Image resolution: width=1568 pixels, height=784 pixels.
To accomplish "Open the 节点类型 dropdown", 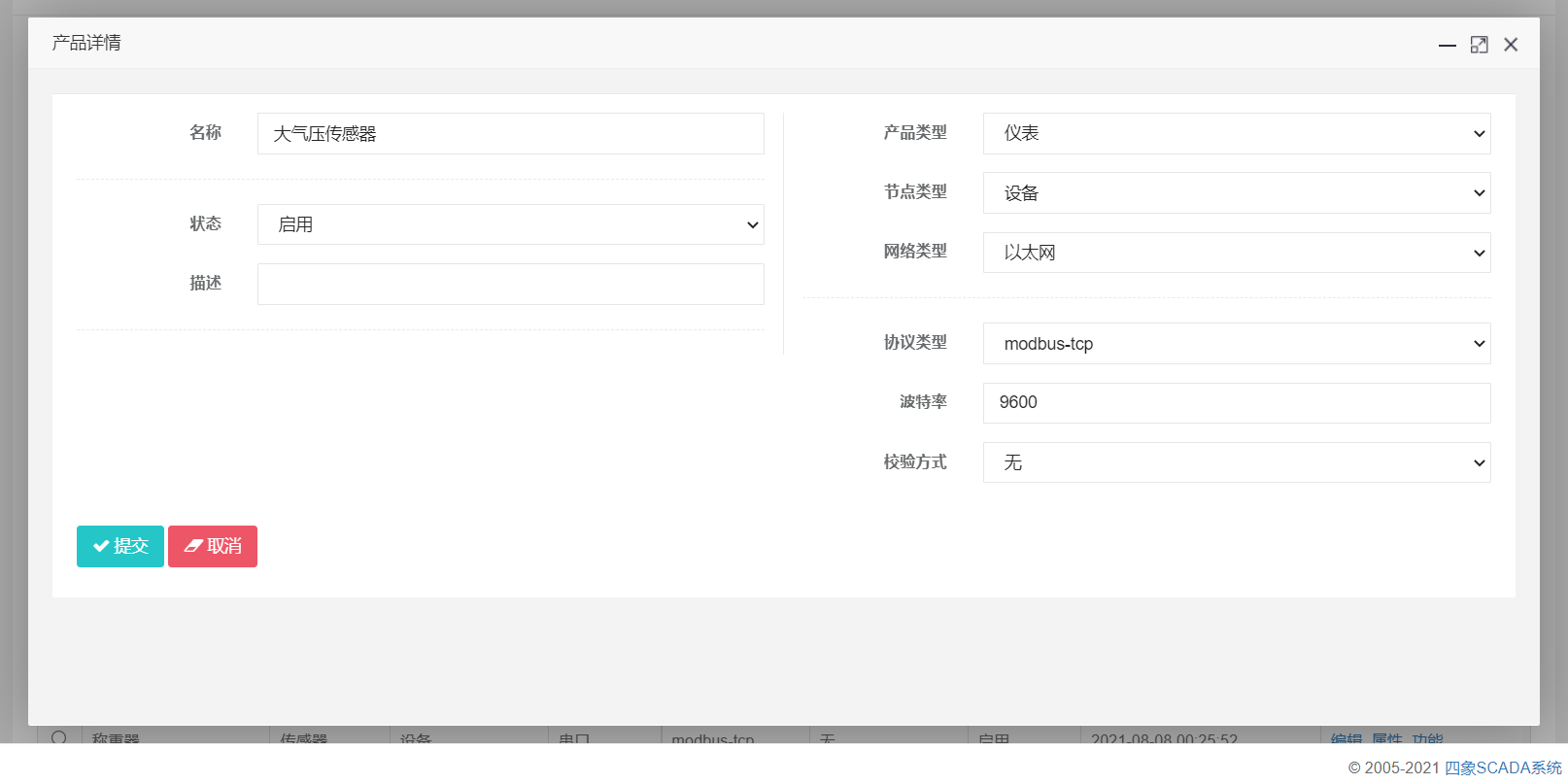I will coord(1237,193).
